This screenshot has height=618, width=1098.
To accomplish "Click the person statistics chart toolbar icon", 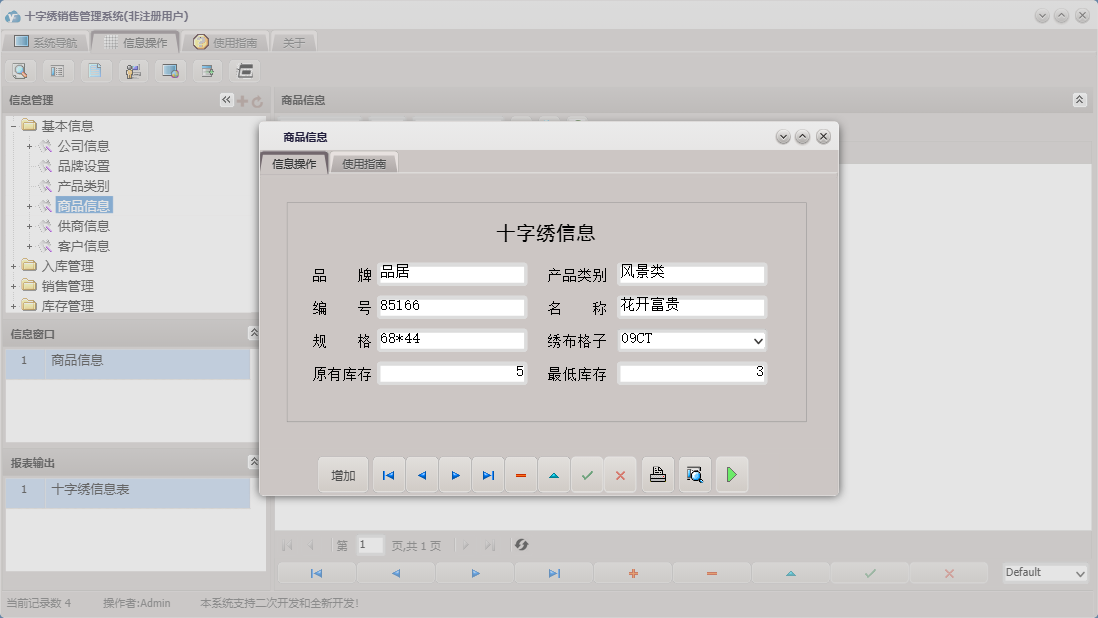I will (x=132, y=71).
